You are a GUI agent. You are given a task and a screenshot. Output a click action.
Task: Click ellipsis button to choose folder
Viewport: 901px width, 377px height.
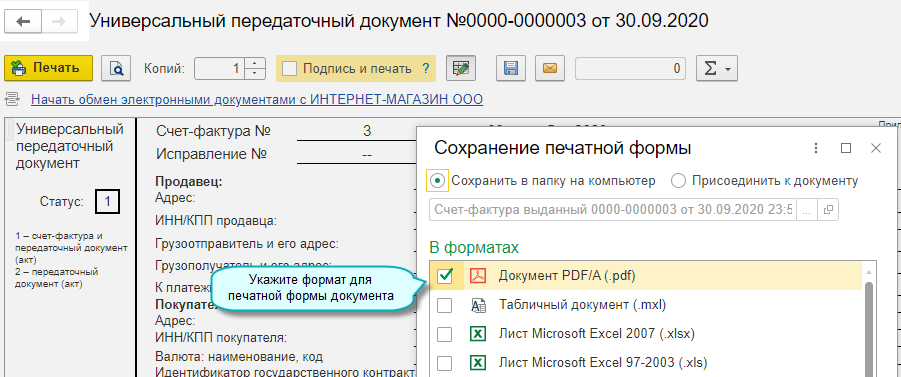click(x=807, y=210)
